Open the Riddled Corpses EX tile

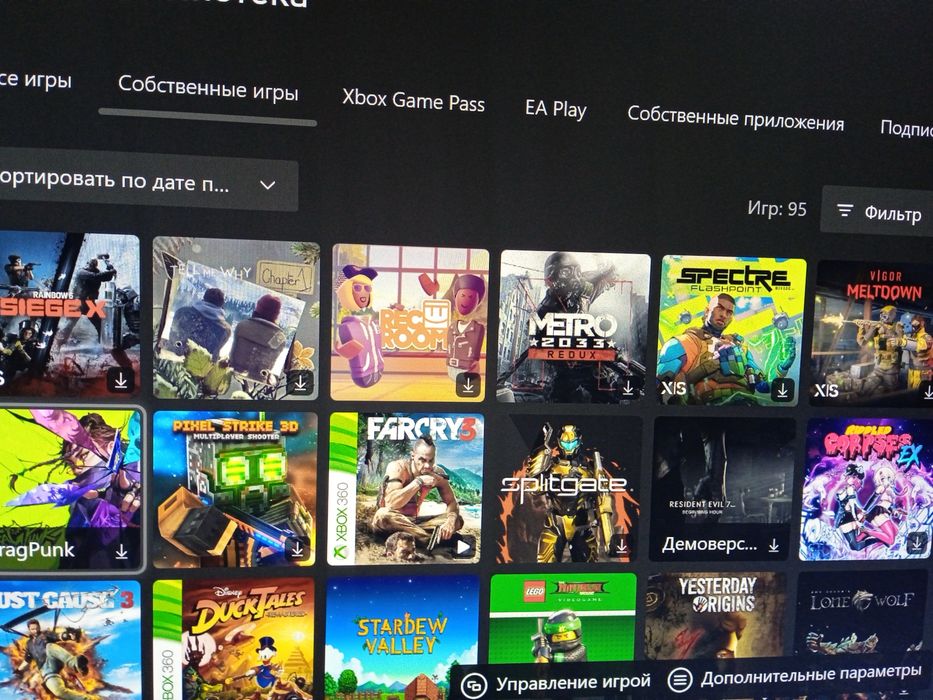pyautogui.click(x=866, y=489)
